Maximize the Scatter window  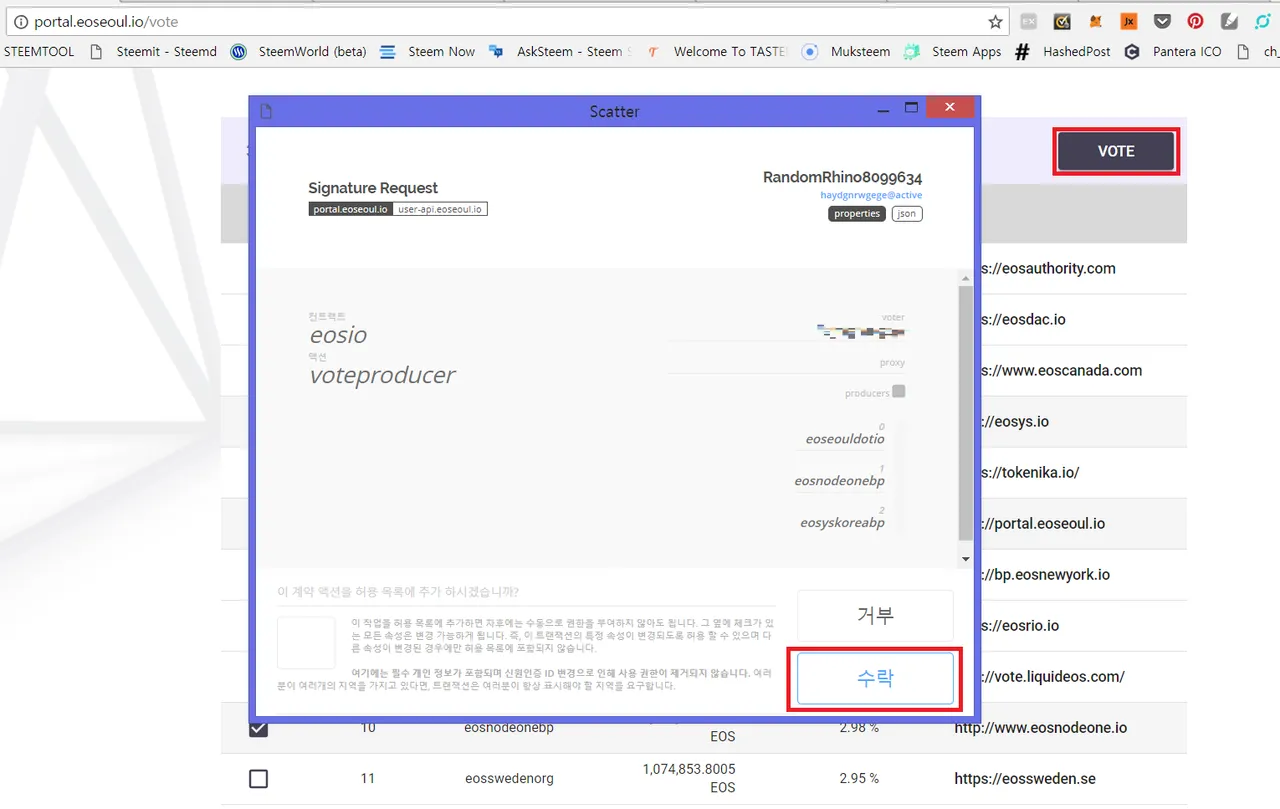pos(911,107)
